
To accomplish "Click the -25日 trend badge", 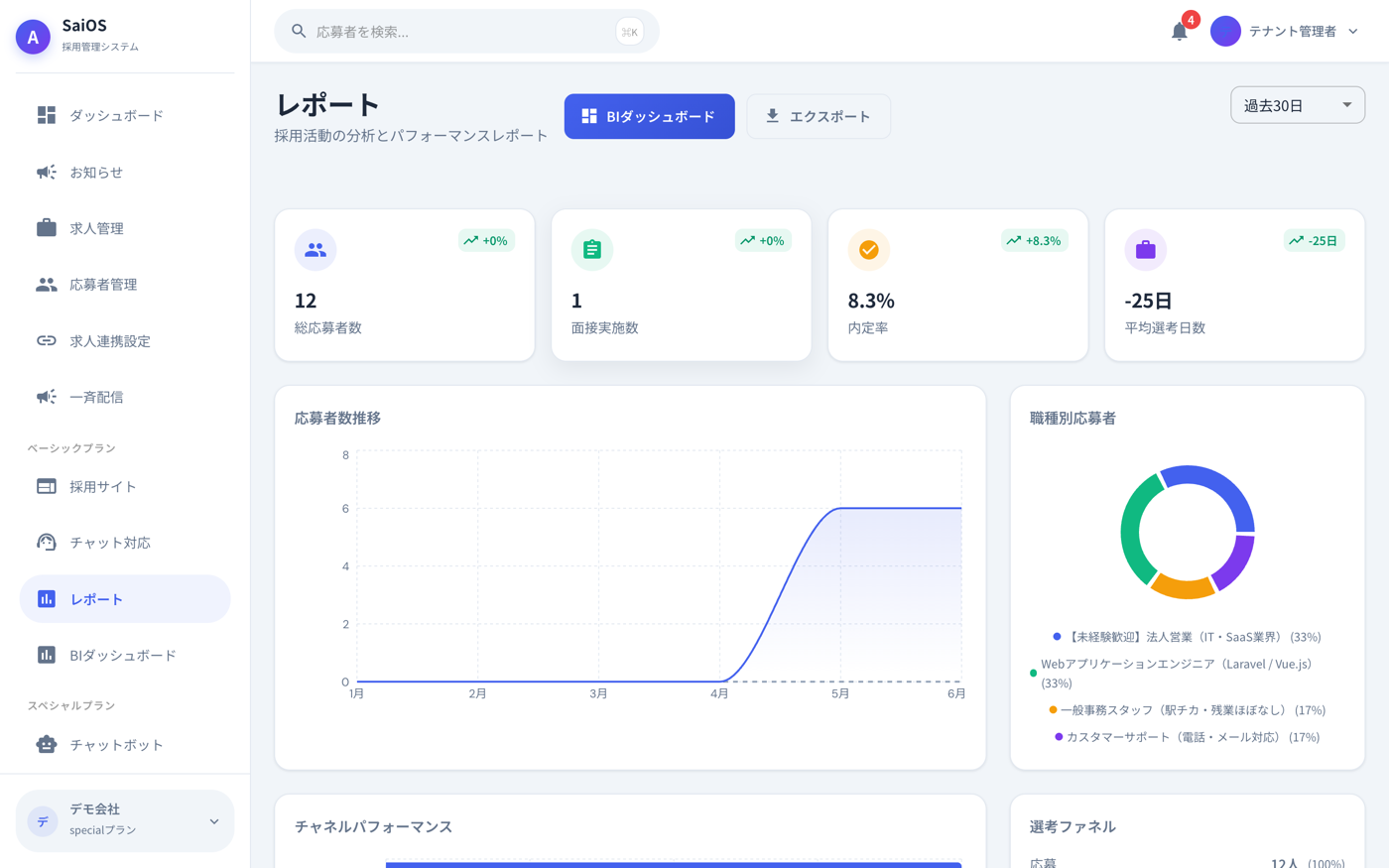I will (x=1315, y=240).
